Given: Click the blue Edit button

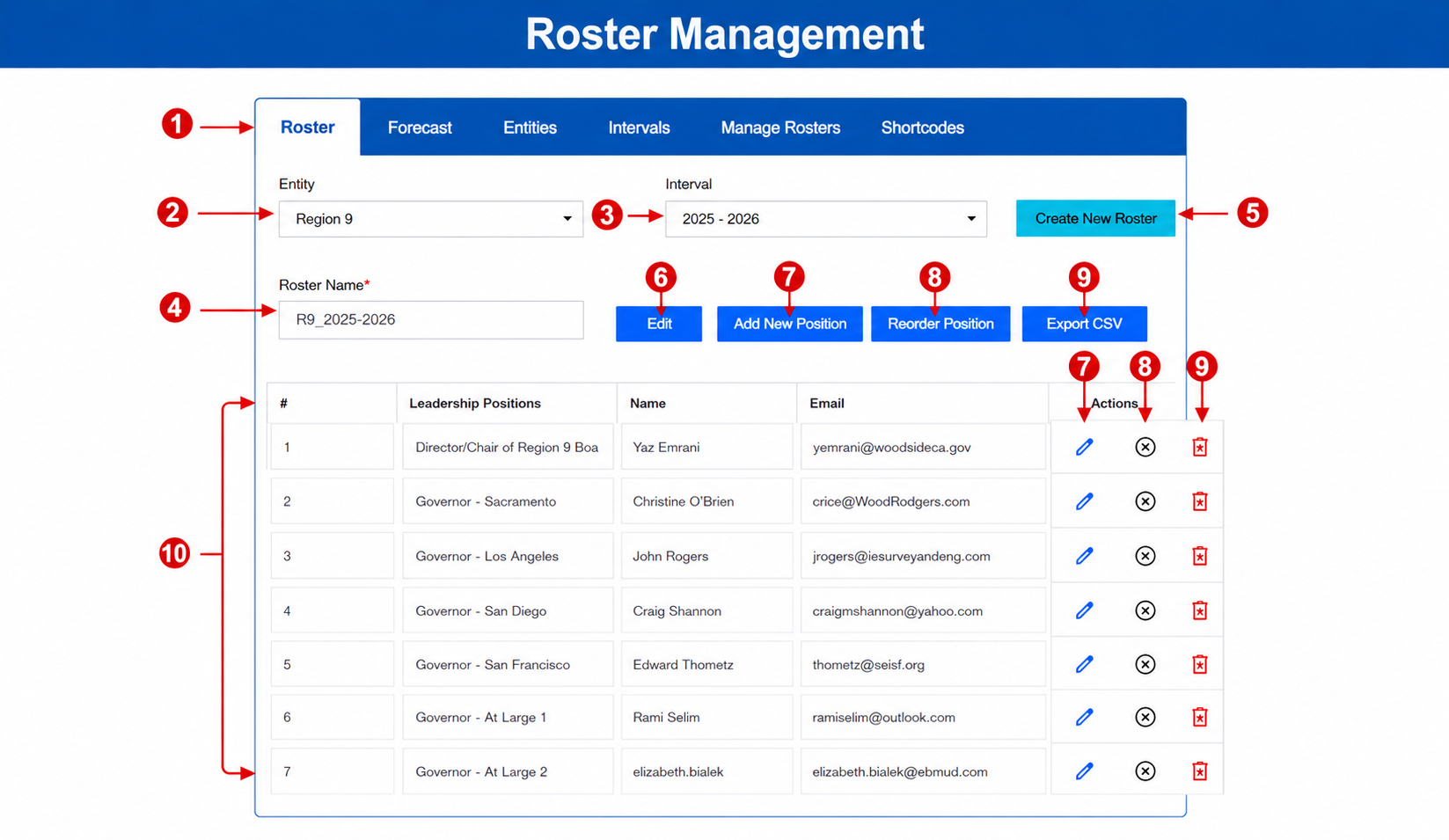Looking at the screenshot, I should pyautogui.click(x=659, y=324).
